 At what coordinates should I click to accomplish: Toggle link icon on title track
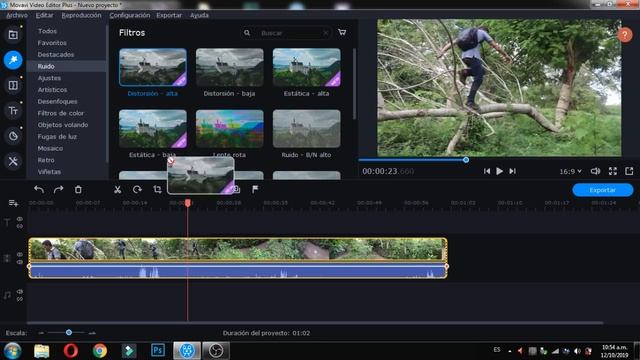(20, 226)
